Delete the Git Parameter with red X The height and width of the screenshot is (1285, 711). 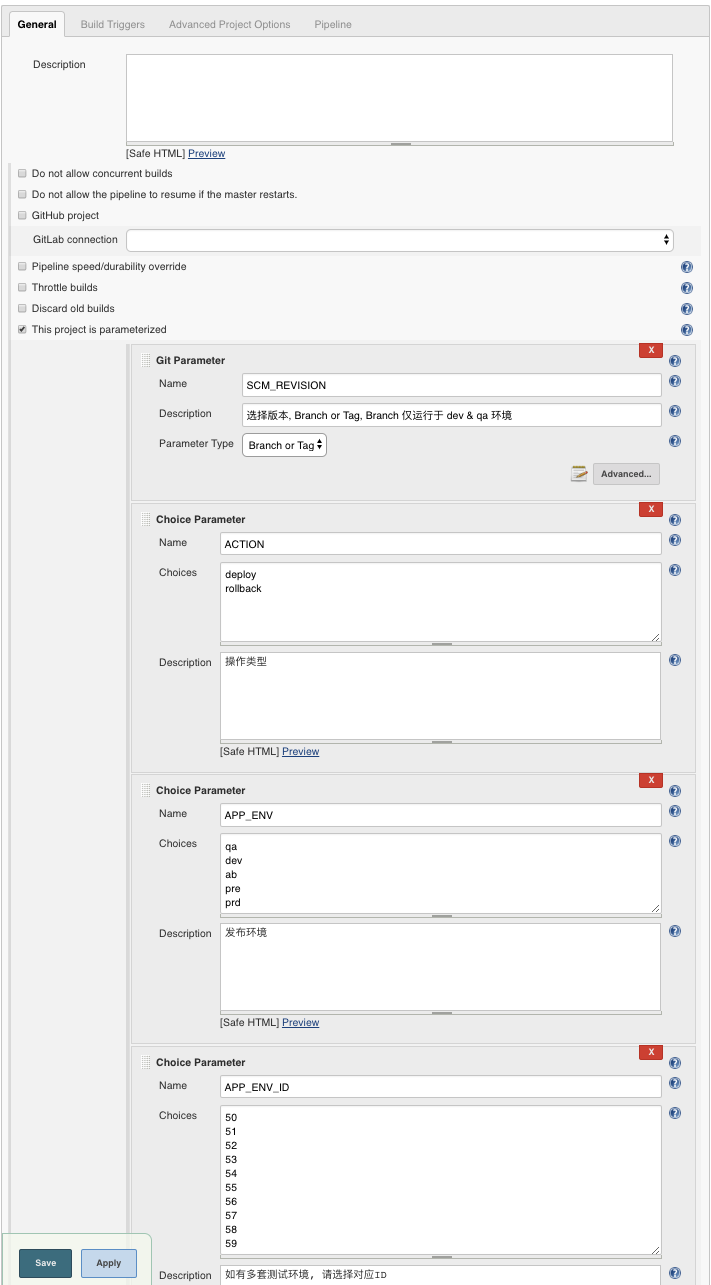click(x=651, y=350)
